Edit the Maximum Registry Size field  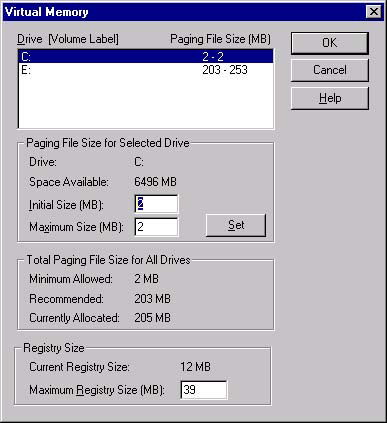pyautogui.click(x=204, y=390)
